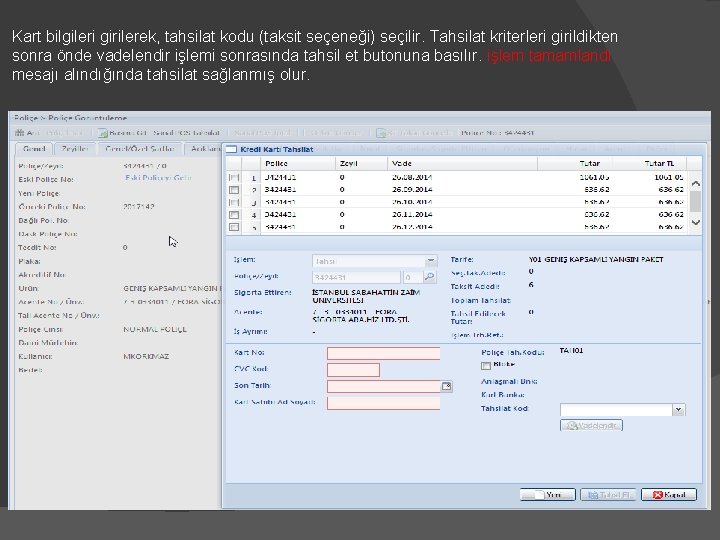The width and height of the screenshot is (720, 540).
Task: Open the Açıklama tab
Action: point(204,148)
